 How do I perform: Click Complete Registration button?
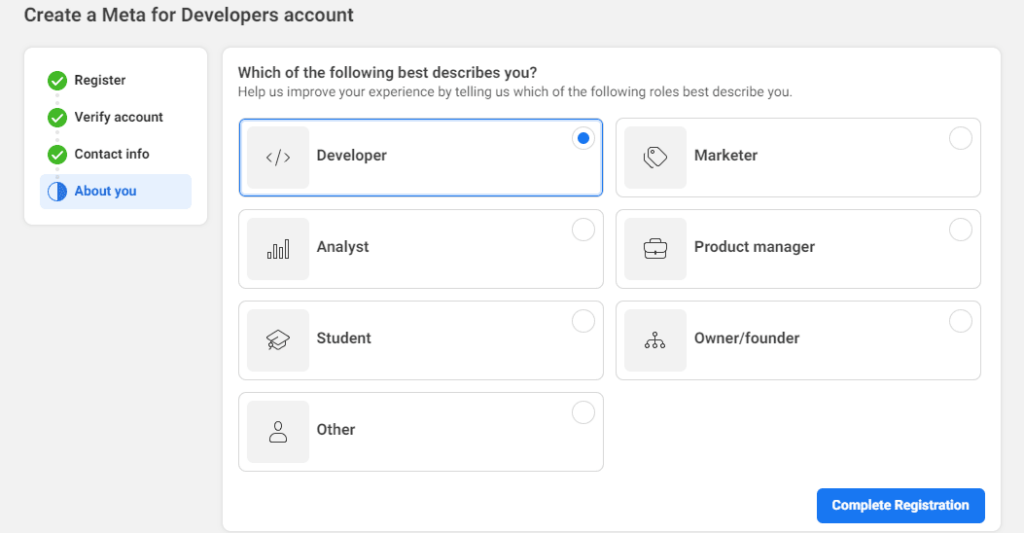point(901,506)
